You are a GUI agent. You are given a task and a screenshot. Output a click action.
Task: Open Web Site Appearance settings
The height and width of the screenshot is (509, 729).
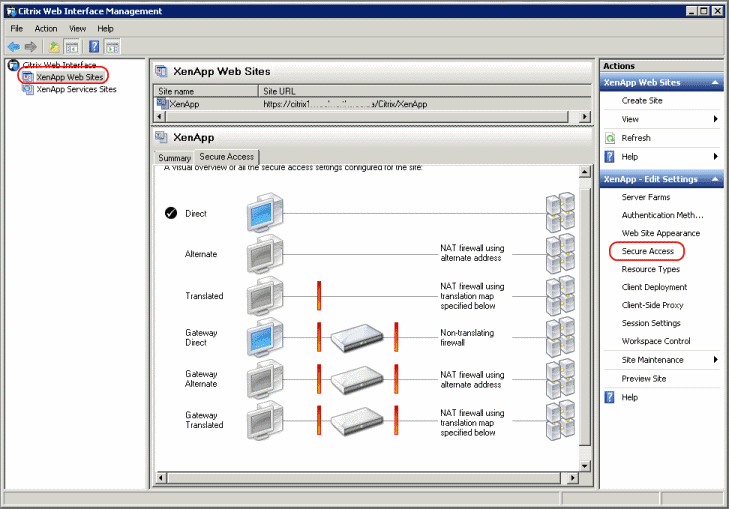(x=661, y=233)
